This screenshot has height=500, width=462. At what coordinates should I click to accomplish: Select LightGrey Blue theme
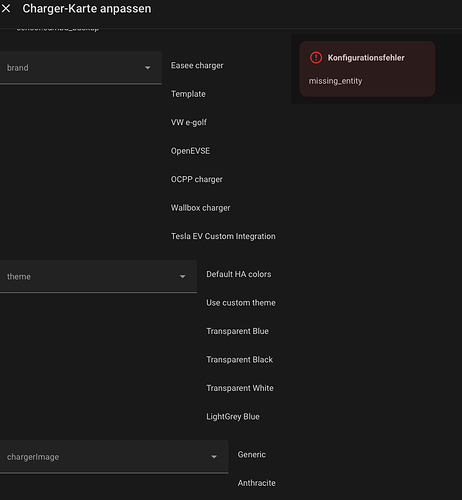point(233,416)
